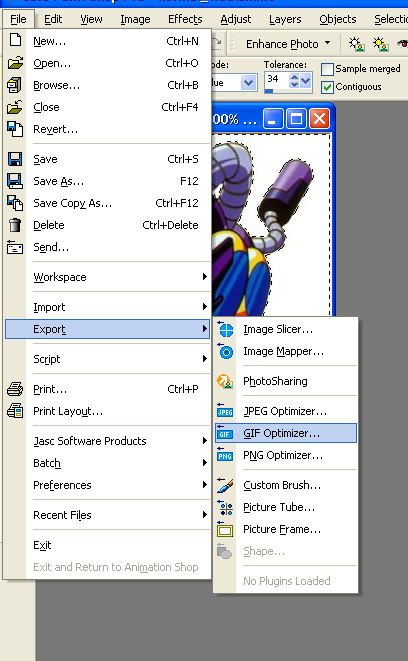Click the Picture Frame icon
408x661 pixels.
click(x=225, y=529)
